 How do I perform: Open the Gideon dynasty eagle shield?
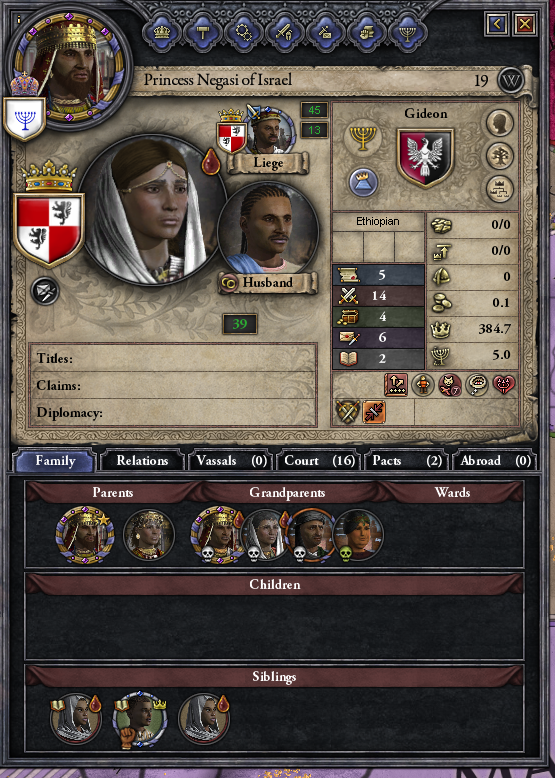tap(425, 158)
